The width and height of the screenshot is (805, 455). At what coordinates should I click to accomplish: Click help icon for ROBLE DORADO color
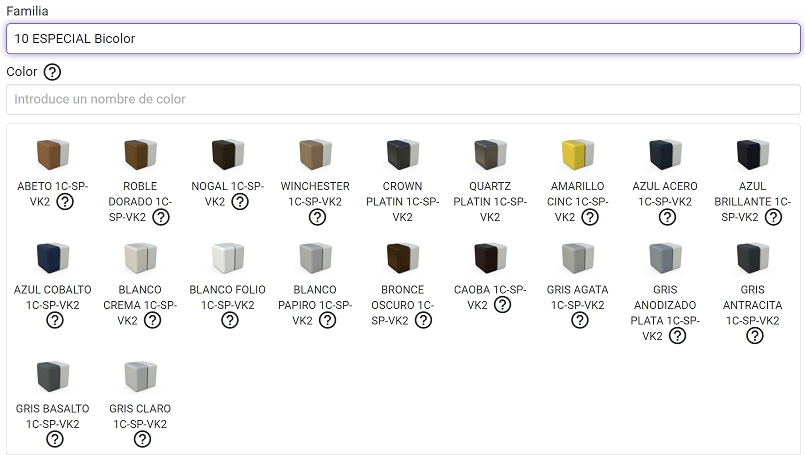[162, 217]
